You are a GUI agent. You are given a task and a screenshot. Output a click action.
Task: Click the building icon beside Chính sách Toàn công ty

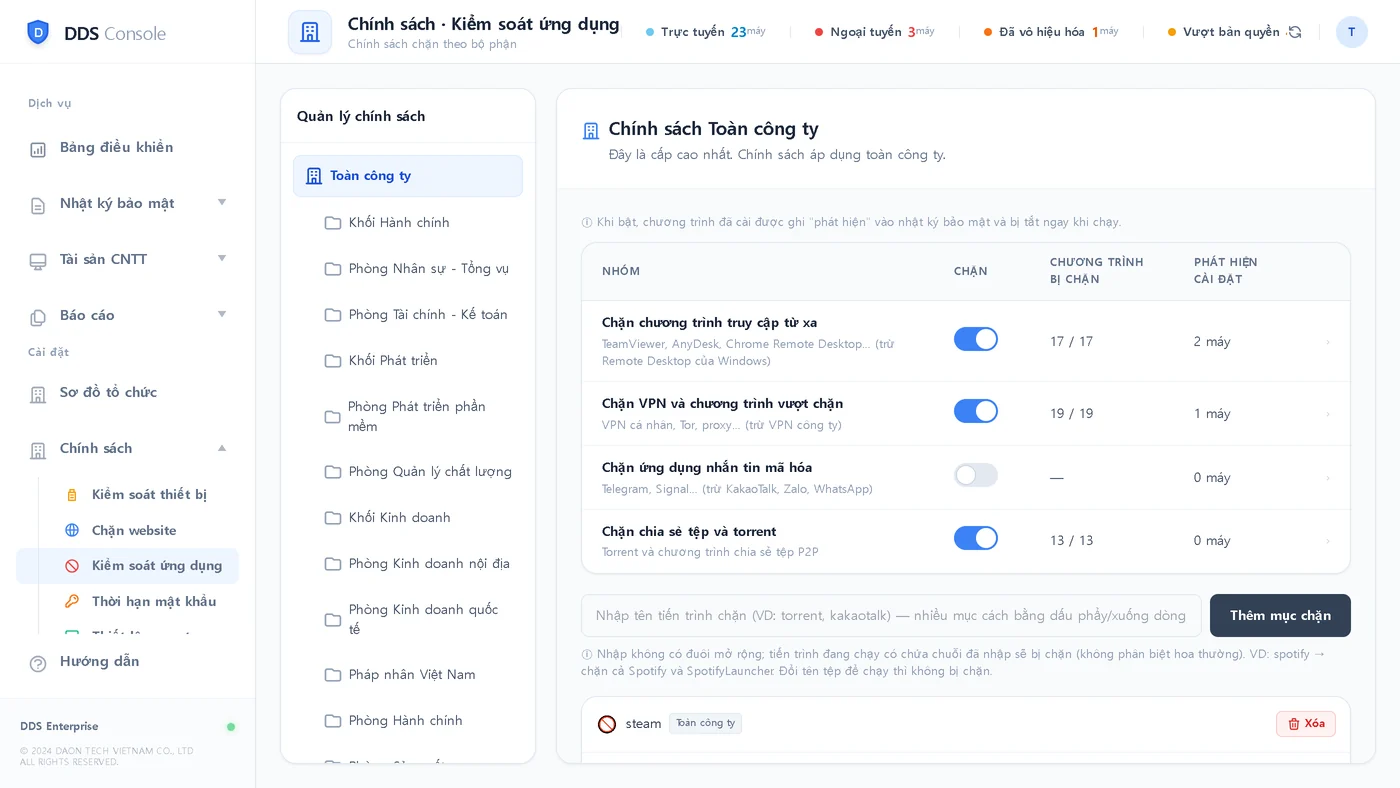click(591, 131)
